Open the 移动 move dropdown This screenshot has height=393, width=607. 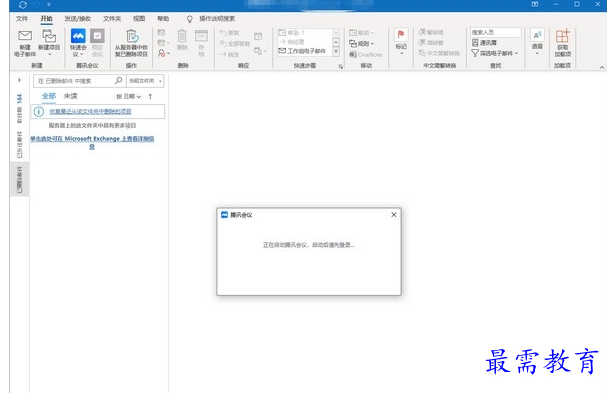(x=362, y=33)
